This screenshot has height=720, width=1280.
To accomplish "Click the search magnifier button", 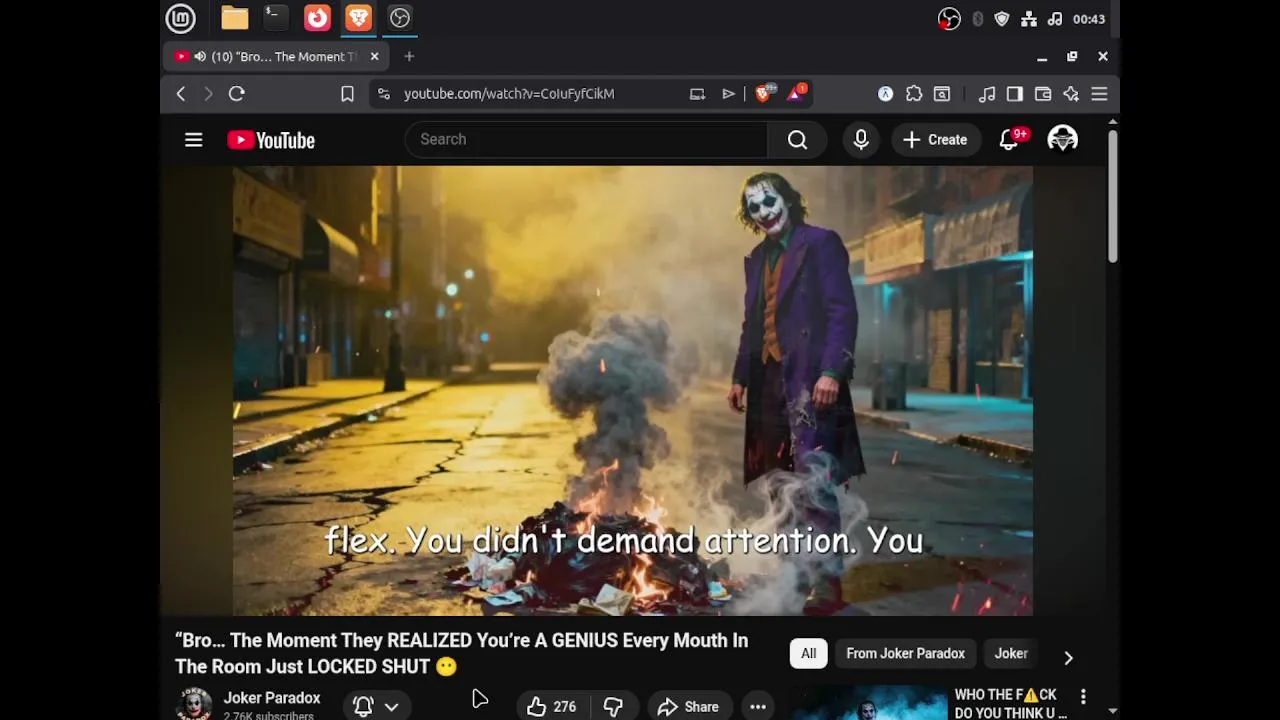I will pos(797,140).
